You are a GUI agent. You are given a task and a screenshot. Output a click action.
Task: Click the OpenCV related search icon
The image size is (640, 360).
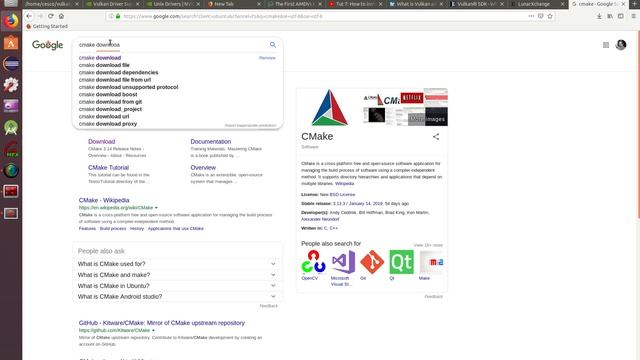coord(313,262)
